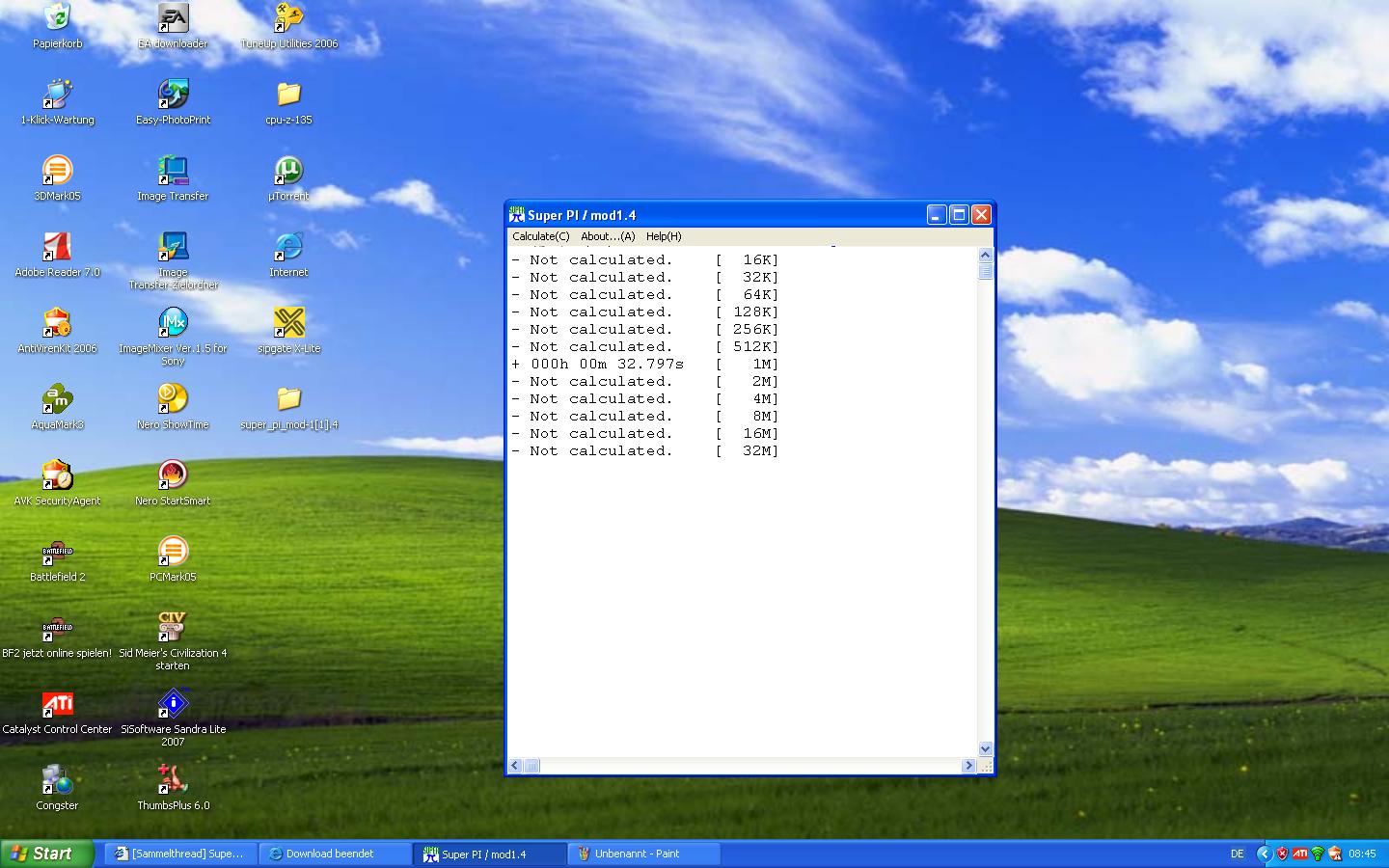The height and width of the screenshot is (868, 1389).
Task: Click Super PI horizontal scrollbar left arrow
Action: click(515, 765)
